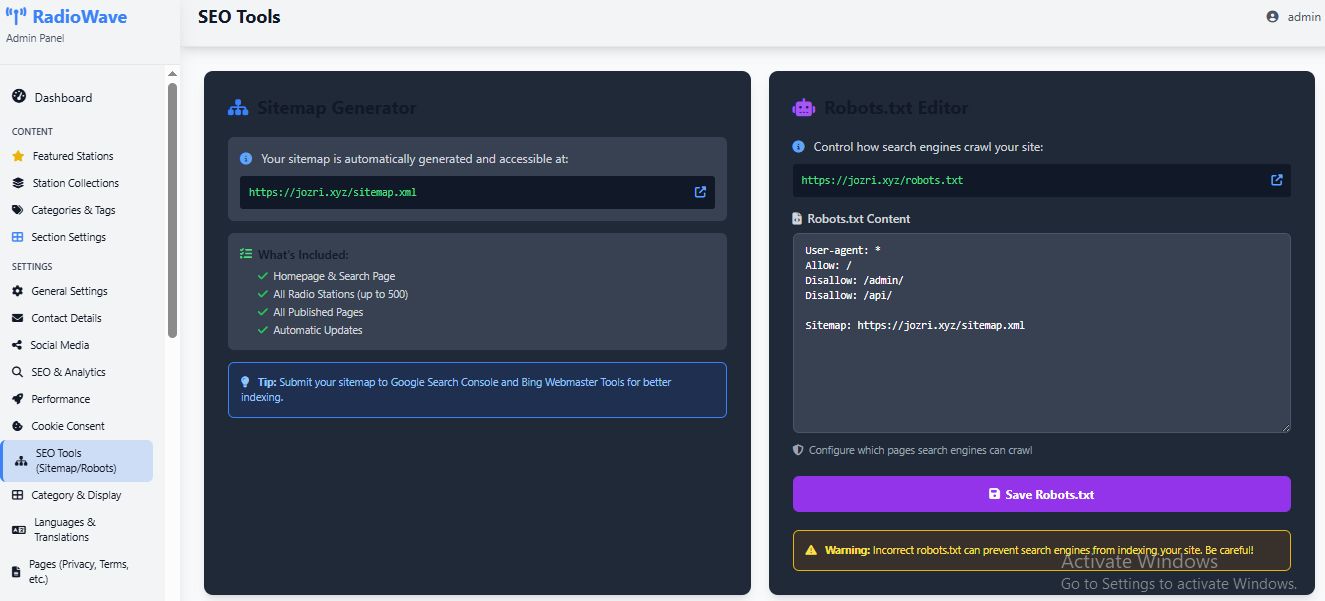
Task: Click the RadioWave logo tower icon
Action: point(16,17)
